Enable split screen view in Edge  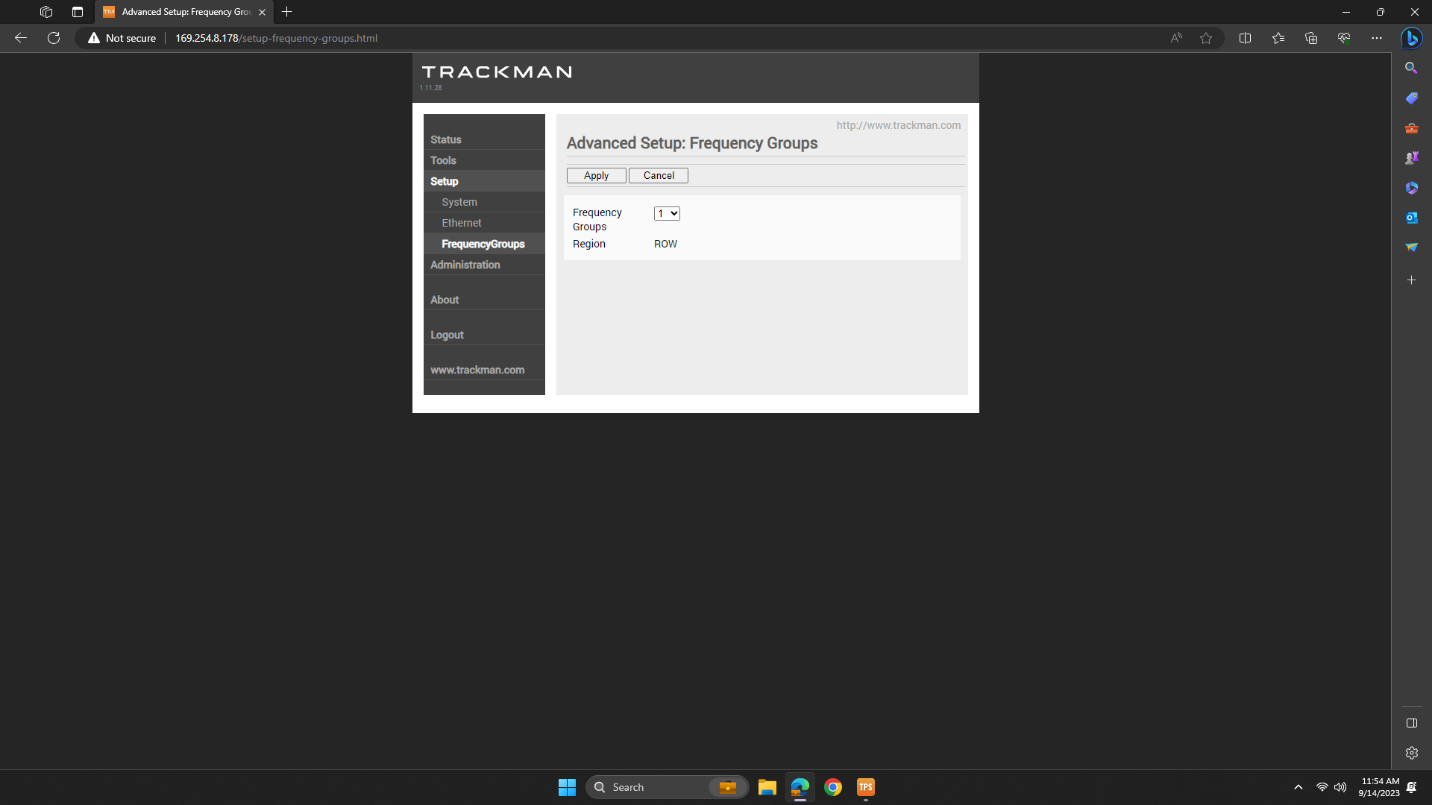(x=1245, y=38)
